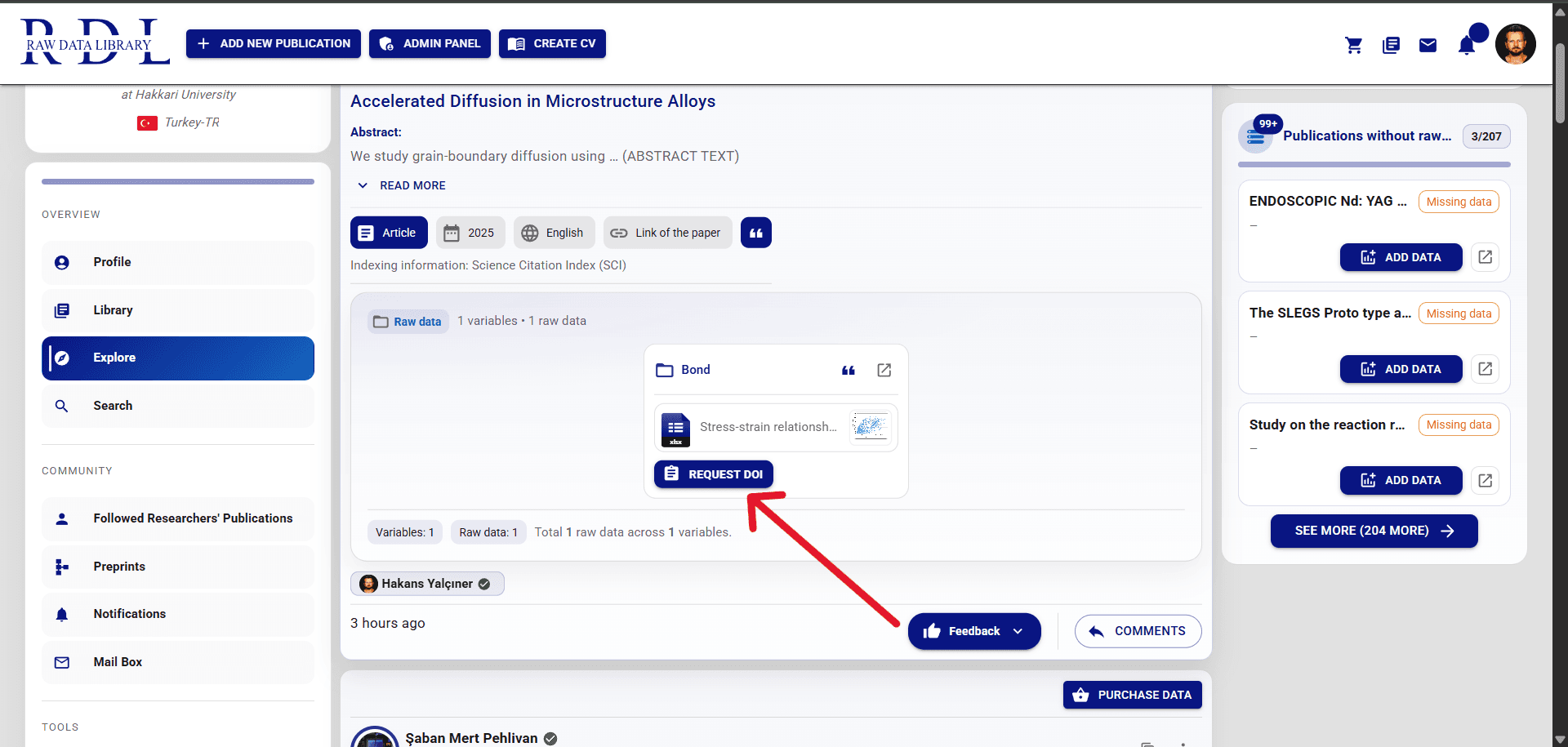Open Mail Box in the sidebar
The width and height of the screenshot is (1568, 747).
[x=178, y=662]
